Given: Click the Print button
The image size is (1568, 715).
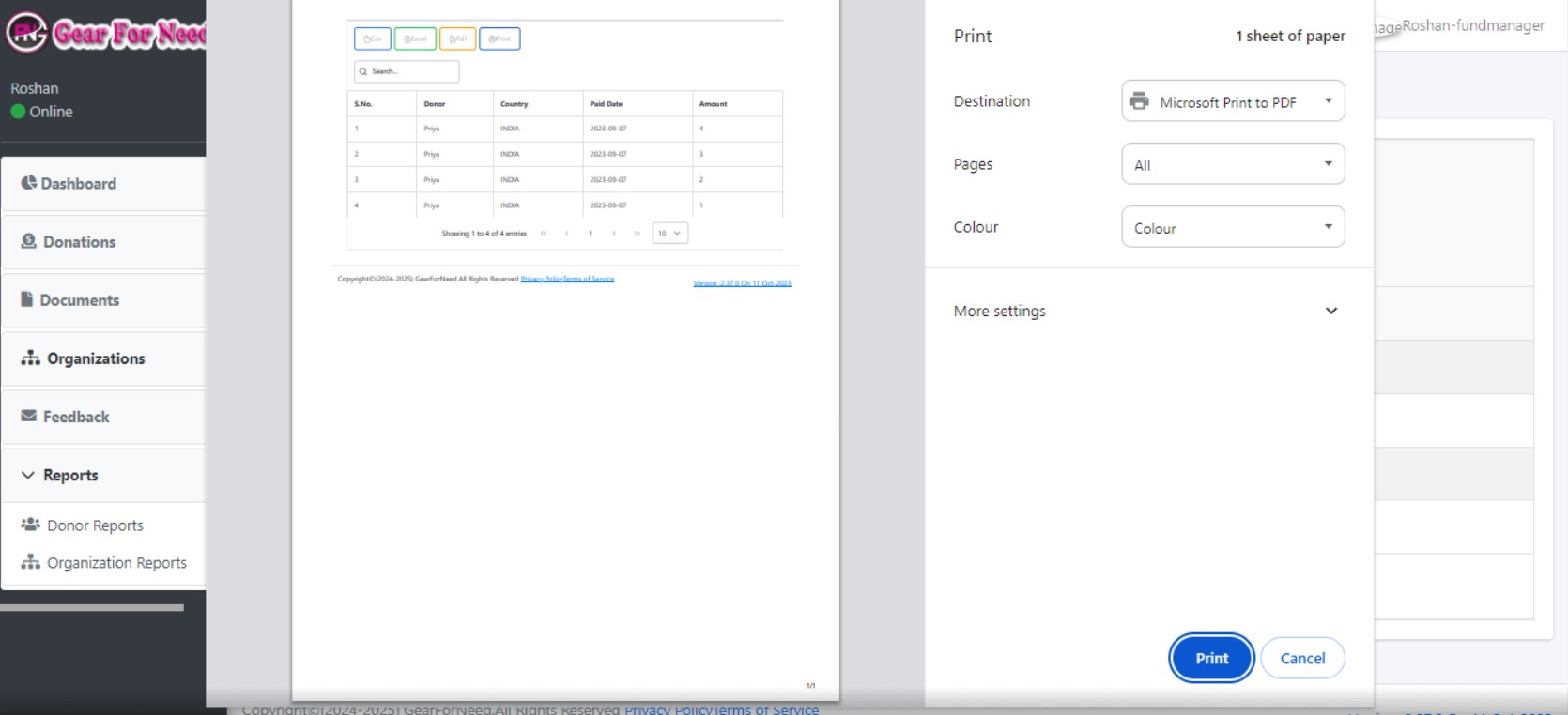Looking at the screenshot, I should click(1211, 658).
